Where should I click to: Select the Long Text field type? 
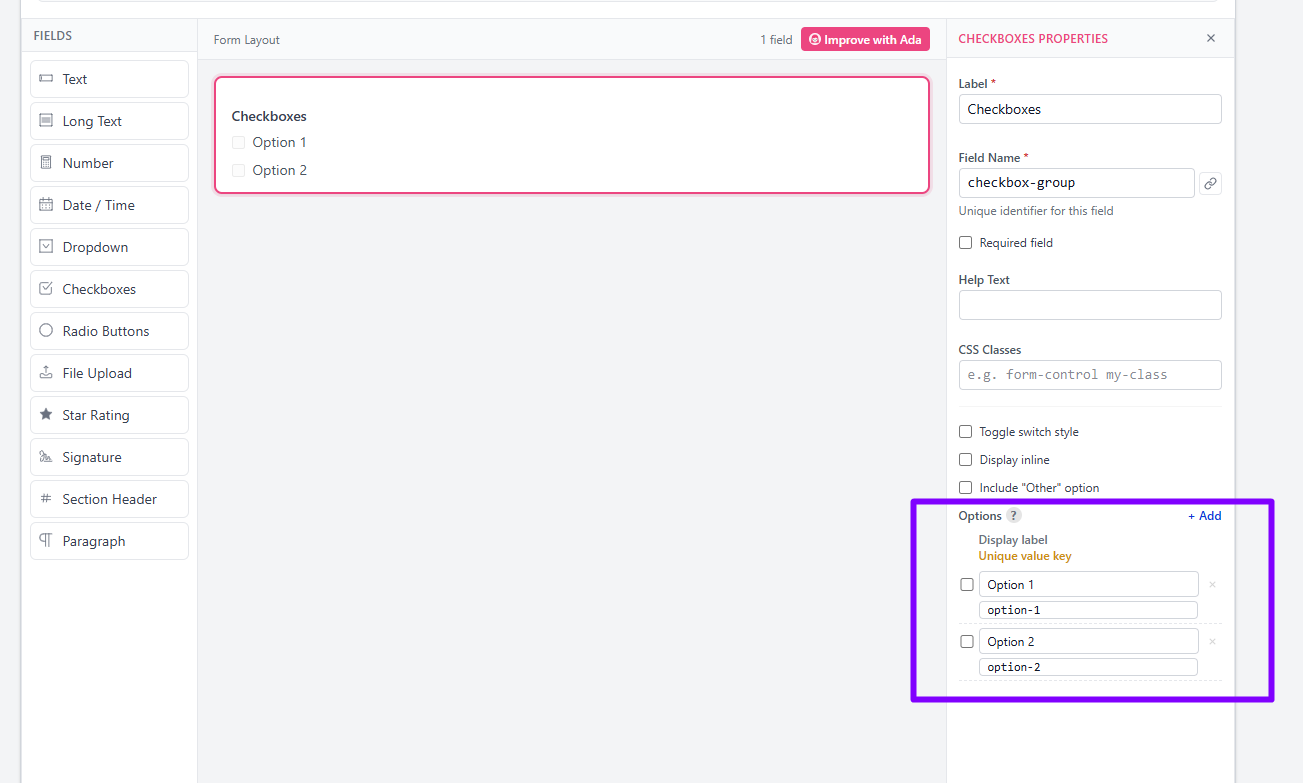pyautogui.click(x=109, y=121)
